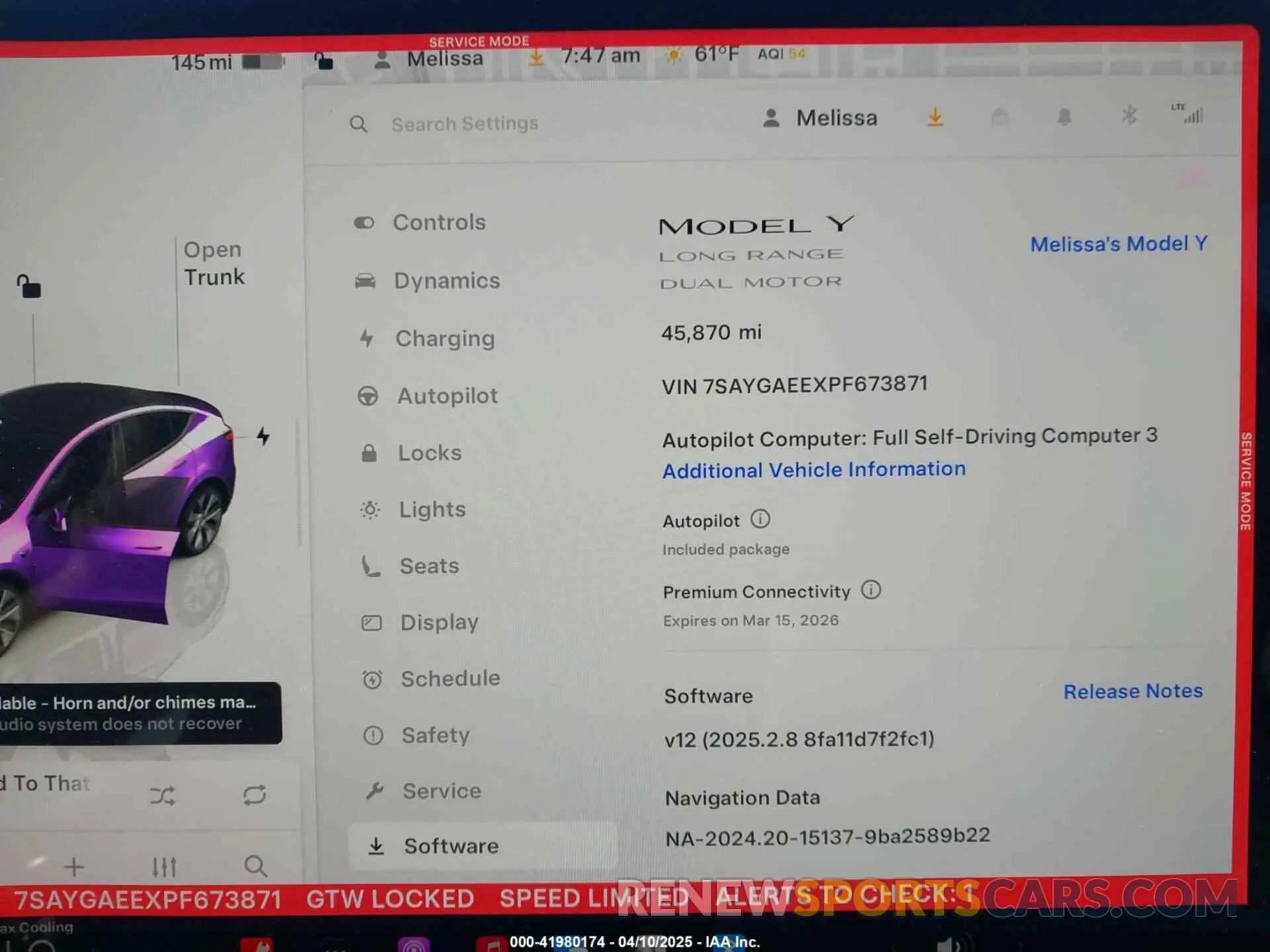Screen dimensions: 1270x952
Task: Toggle shuffle in the media player
Action: click(x=163, y=795)
